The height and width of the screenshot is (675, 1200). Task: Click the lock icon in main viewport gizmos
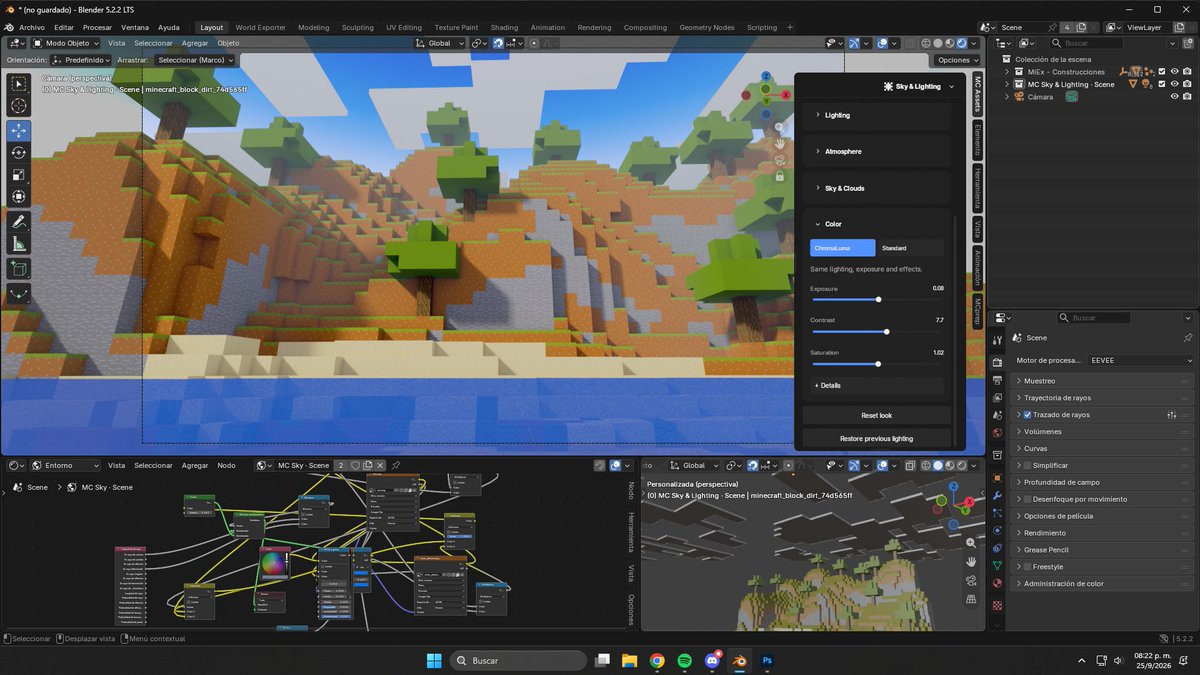click(x=779, y=176)
